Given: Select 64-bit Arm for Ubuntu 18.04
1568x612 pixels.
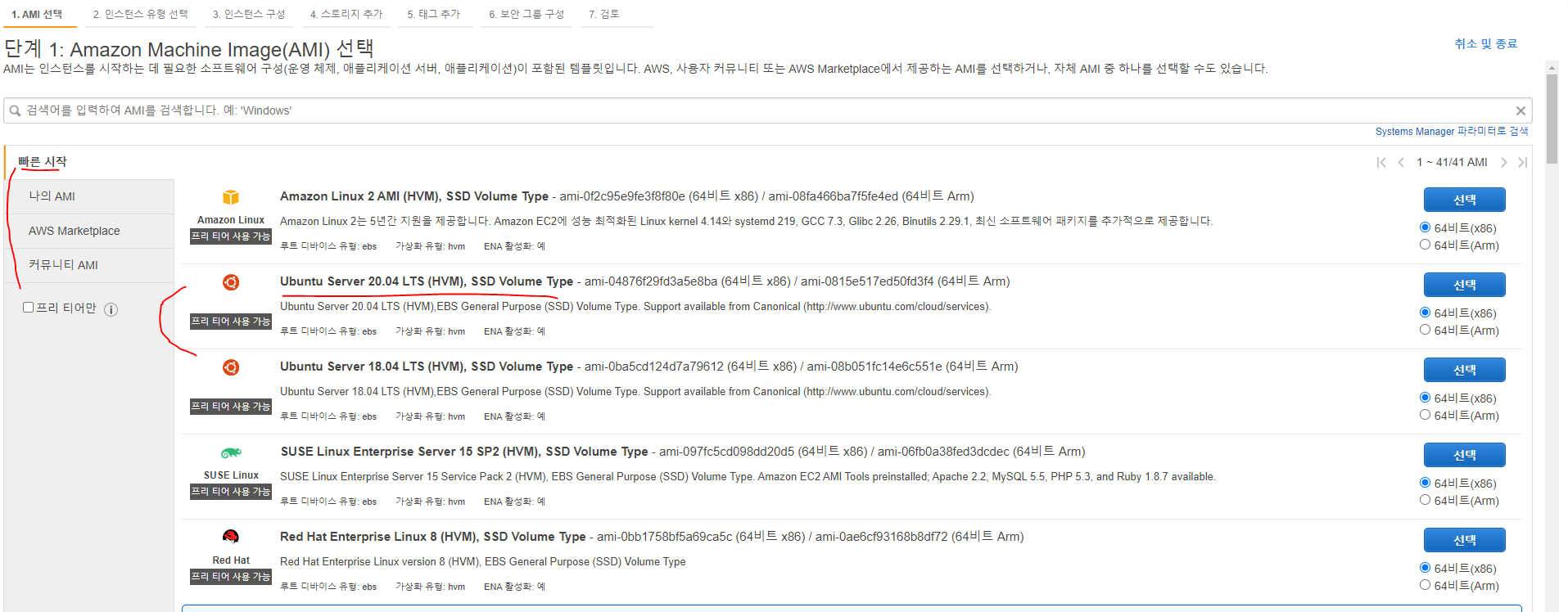Looking at the screenshot, I should tap(1425, 415).
